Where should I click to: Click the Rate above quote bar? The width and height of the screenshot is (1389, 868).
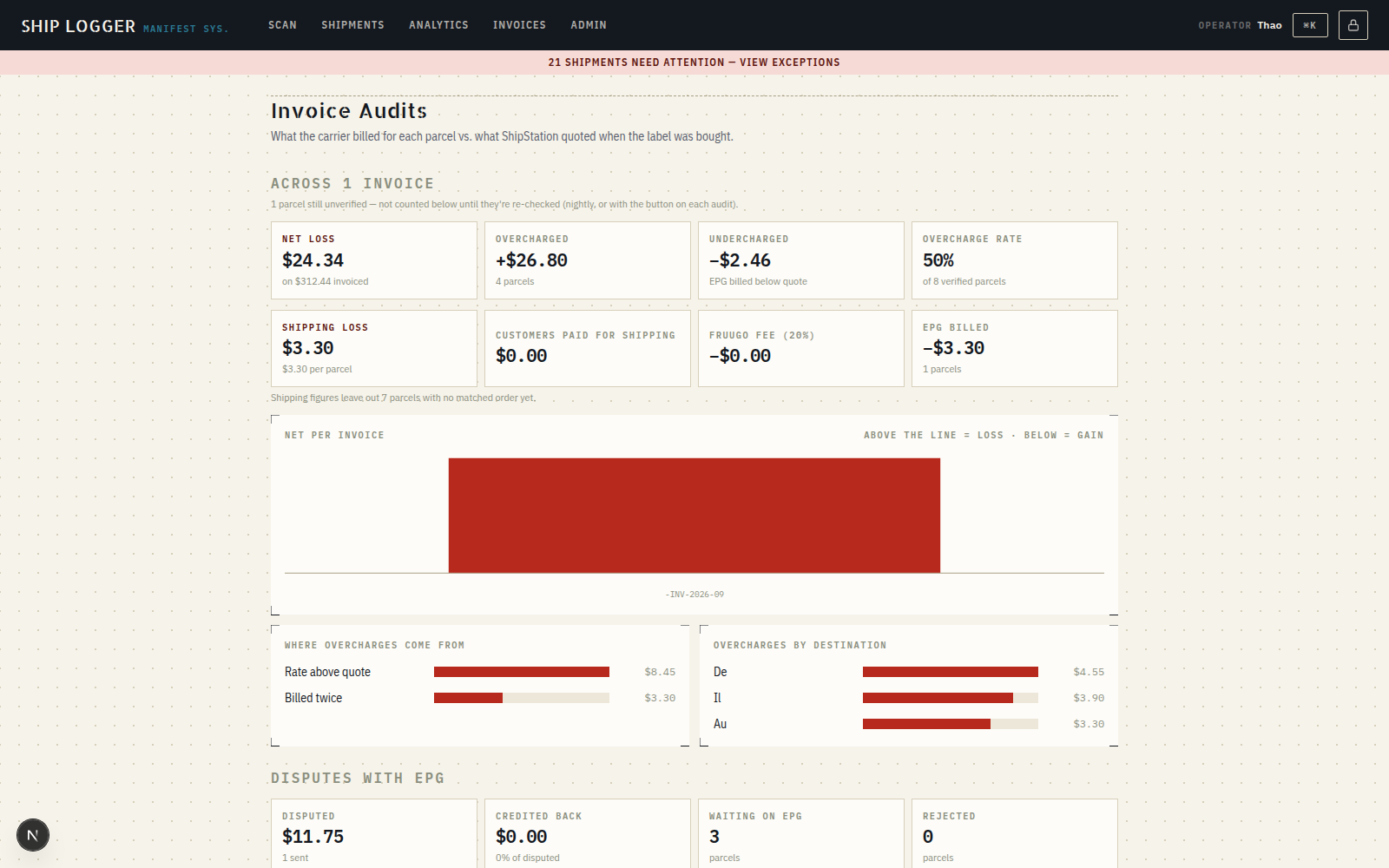click(x=522, y=672)
